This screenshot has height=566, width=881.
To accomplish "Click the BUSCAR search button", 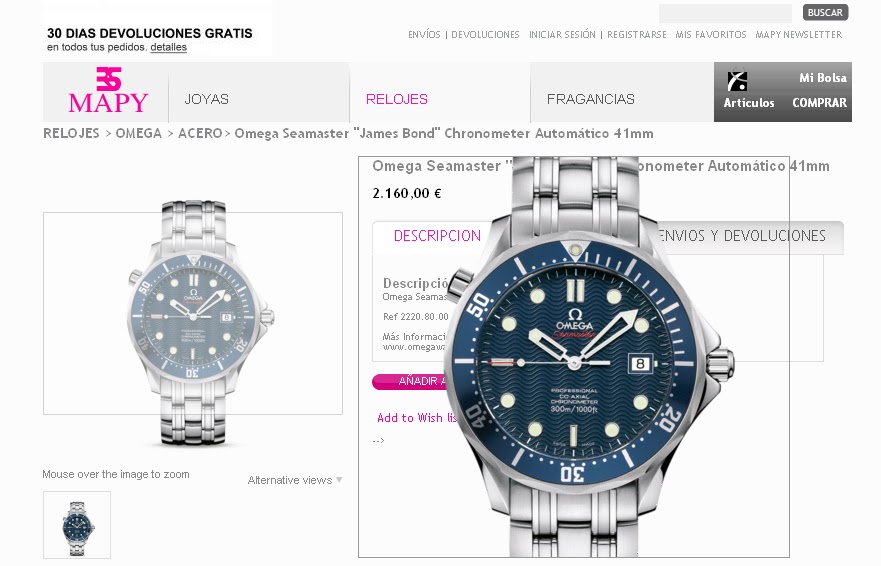I will [825, 12].
